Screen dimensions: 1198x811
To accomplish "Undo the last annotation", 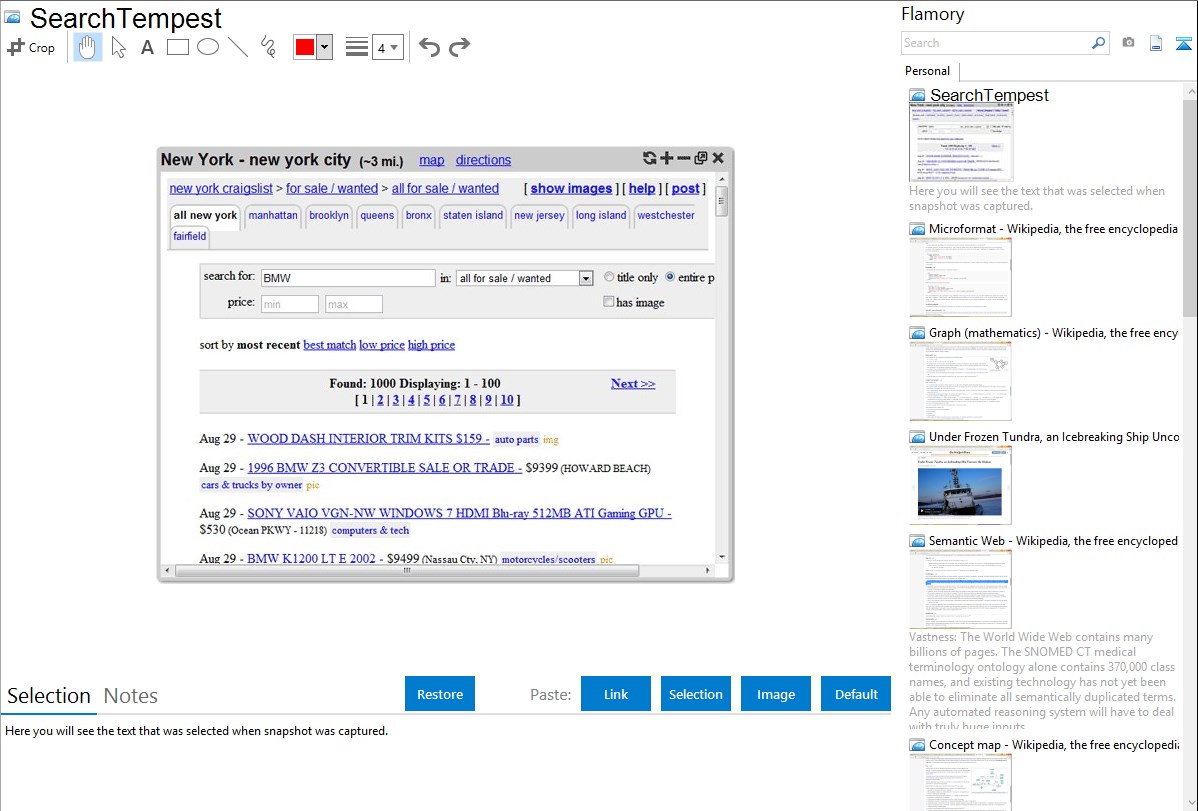I will pyautogui.click(x=429, y=47).
